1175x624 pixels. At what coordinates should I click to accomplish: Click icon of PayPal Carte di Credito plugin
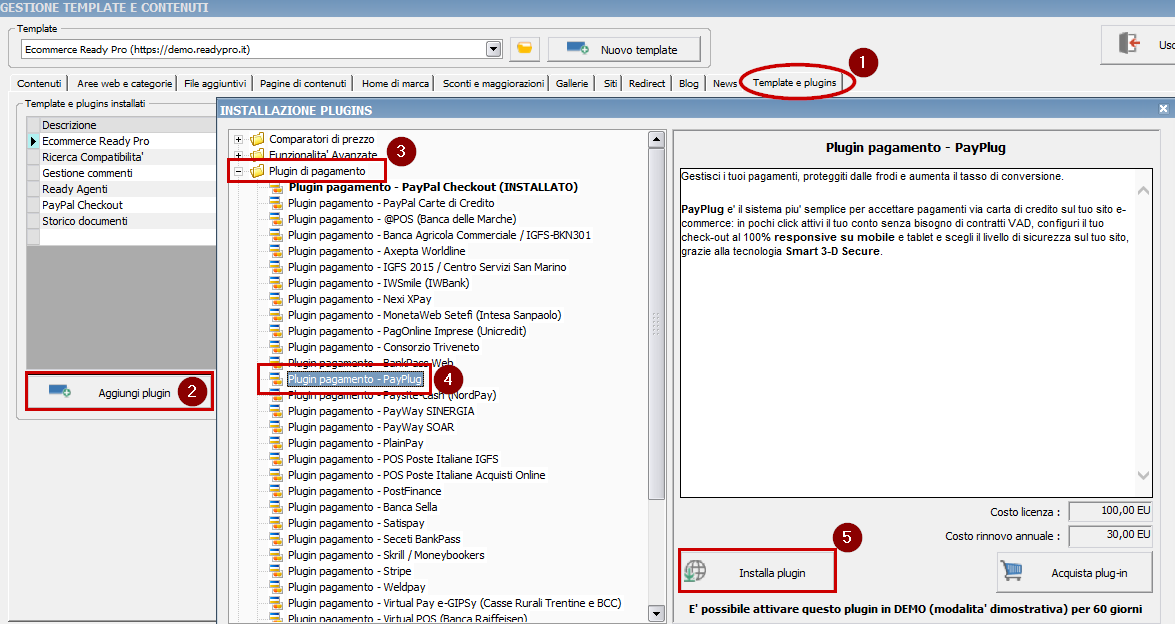pyautogui.click(x=276, y=203)
